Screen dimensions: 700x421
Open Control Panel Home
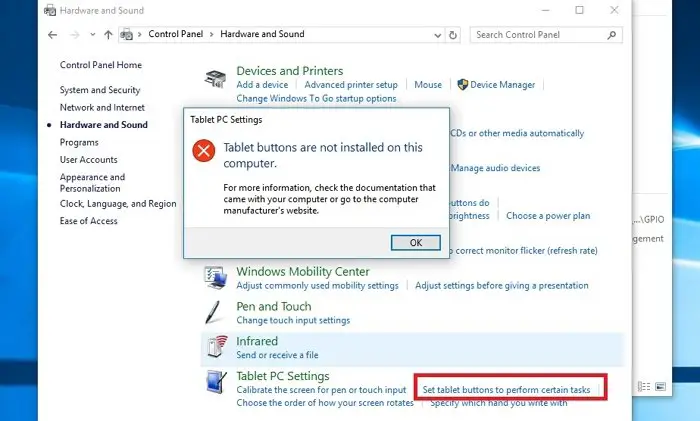pos(101,65)
